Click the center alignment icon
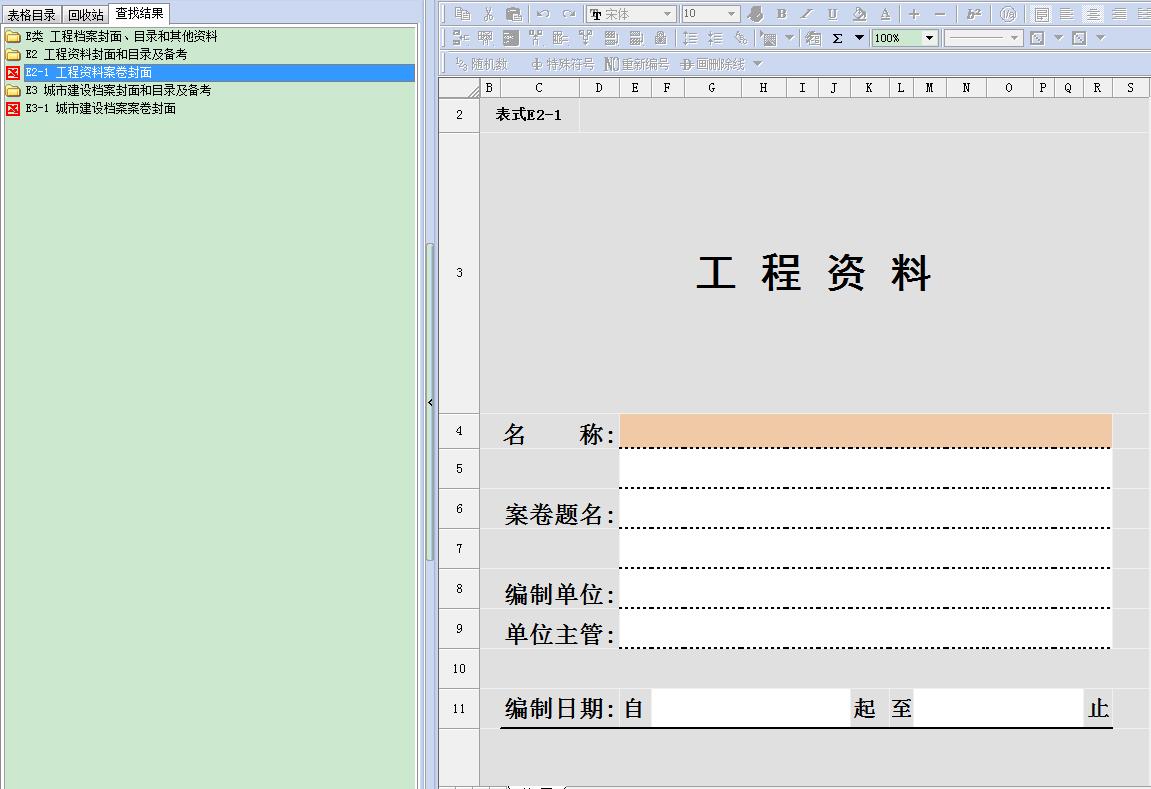This screenshot has height=789, width=1151. 1093,14
